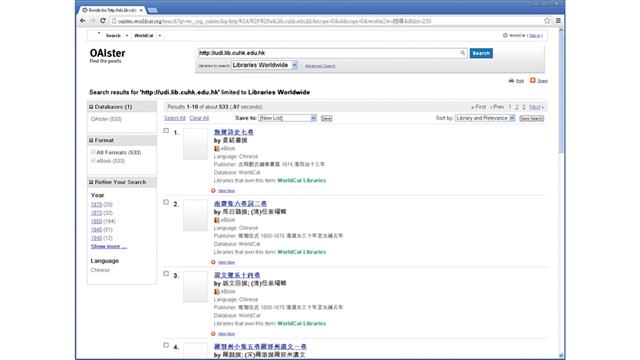Open title link of result 4

click(x=260, y=347)
